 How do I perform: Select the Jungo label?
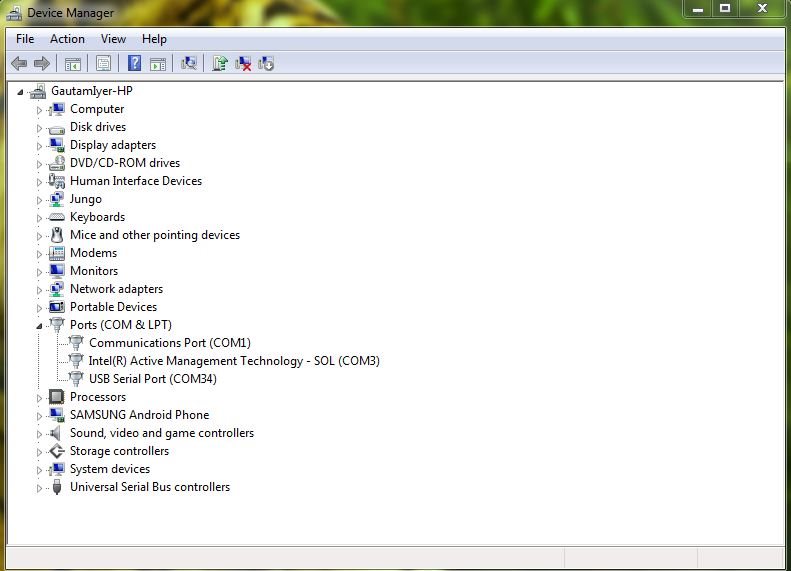point(86,199)
